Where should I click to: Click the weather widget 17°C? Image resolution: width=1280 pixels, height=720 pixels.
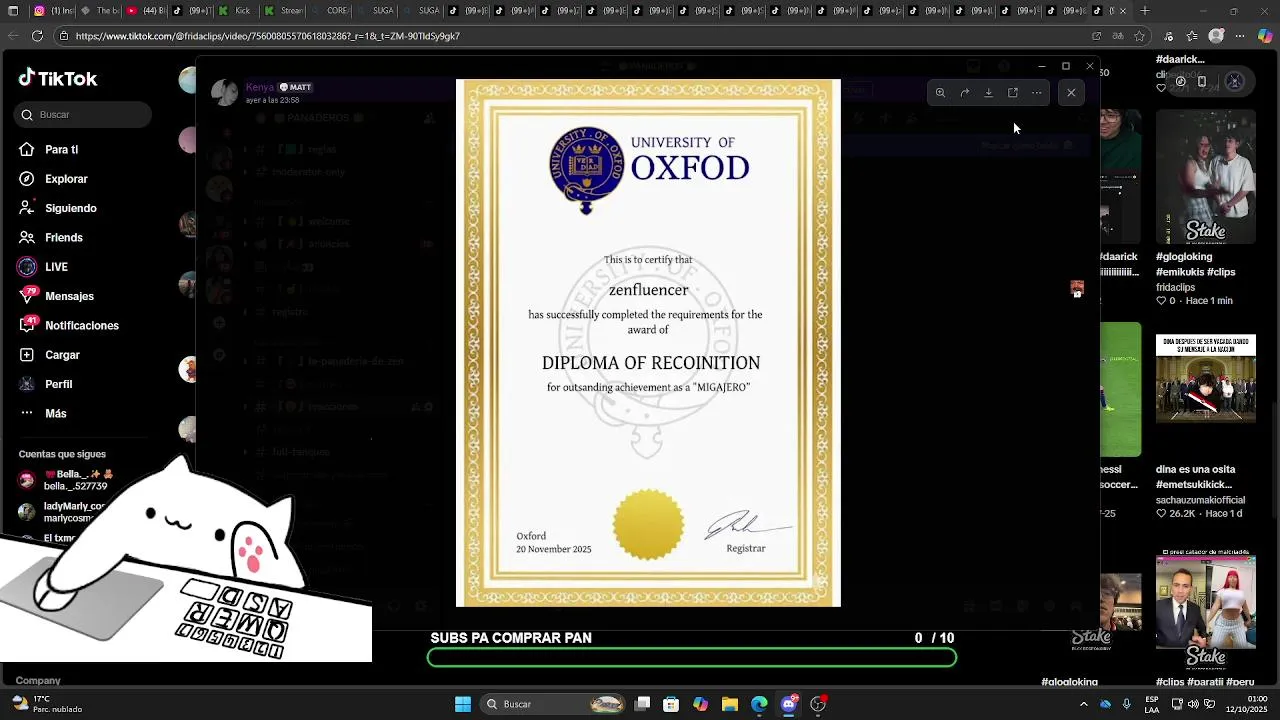click(x=46, y=704)
